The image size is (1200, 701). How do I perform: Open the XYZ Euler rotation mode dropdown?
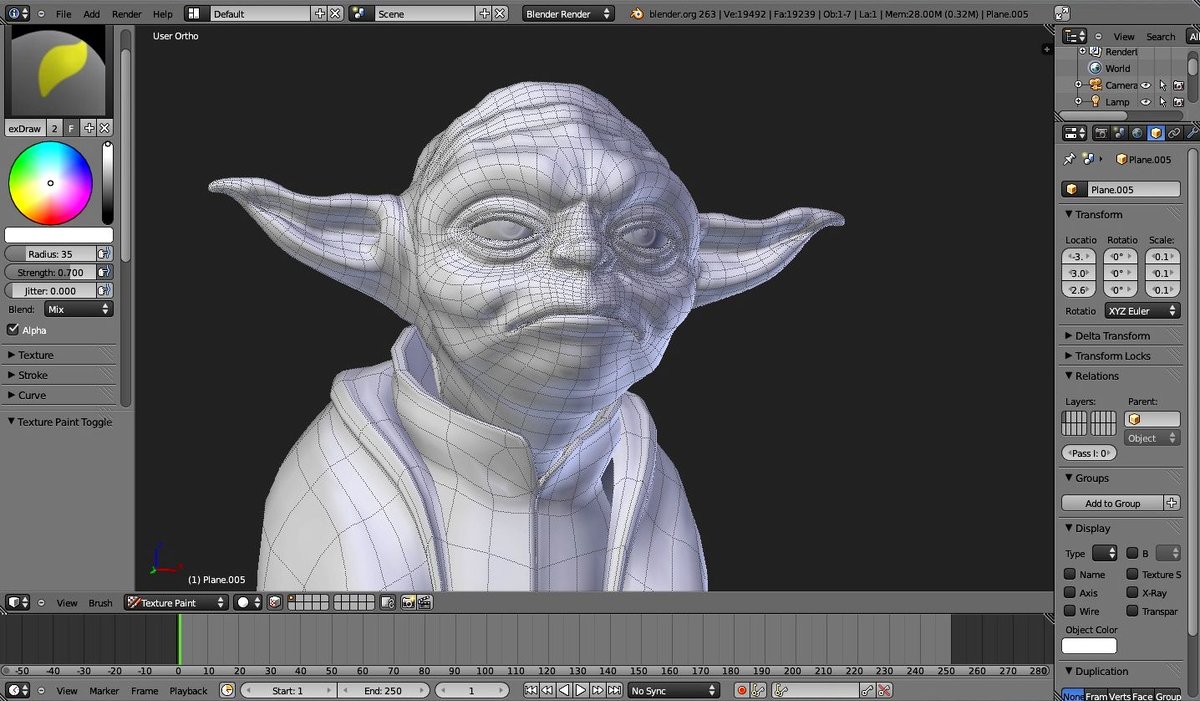click(1141, 311)
